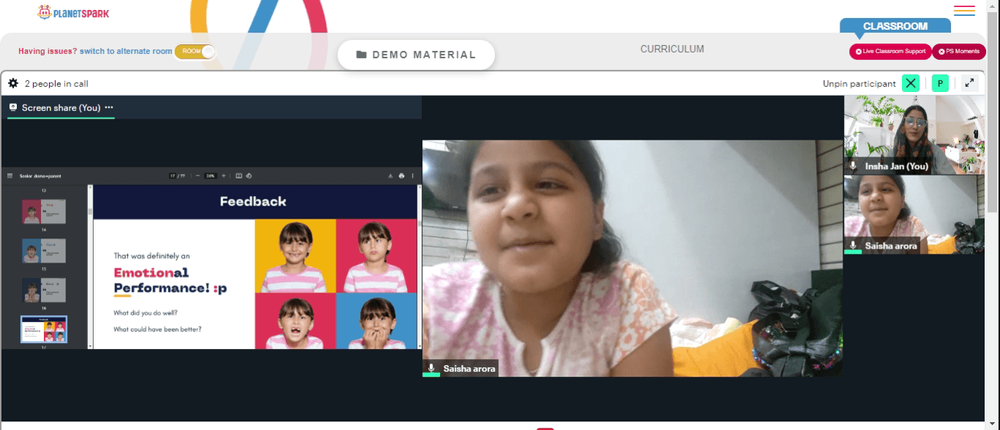Select the CLASSROOM tab
Image resolution: width=1000 pixels, height=430 pixels.
tap(895, 26)
